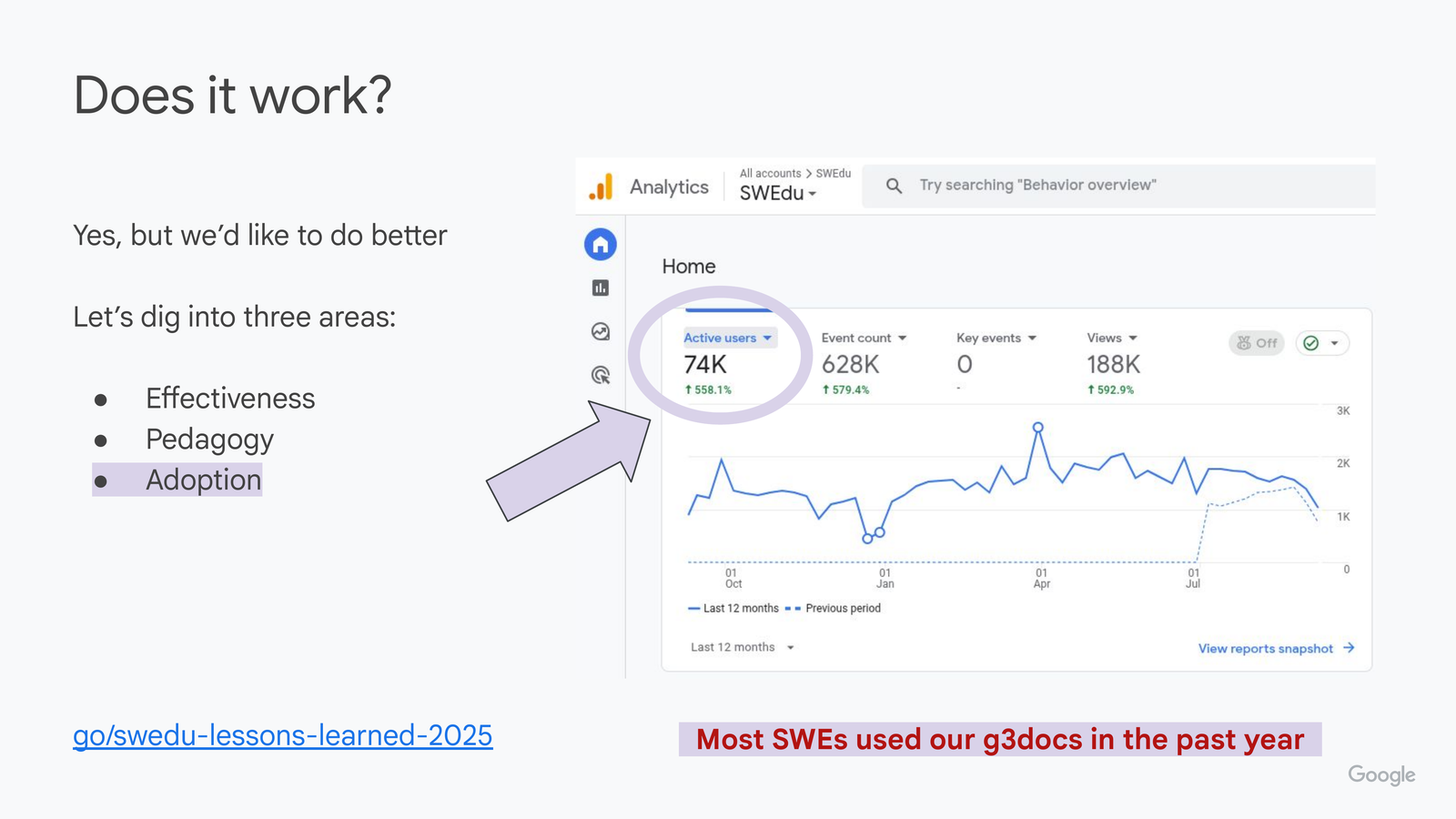This screenshot has height=819, width=1456.
Task: Click the Last 12 months legend entry
Action: (733, 608)
